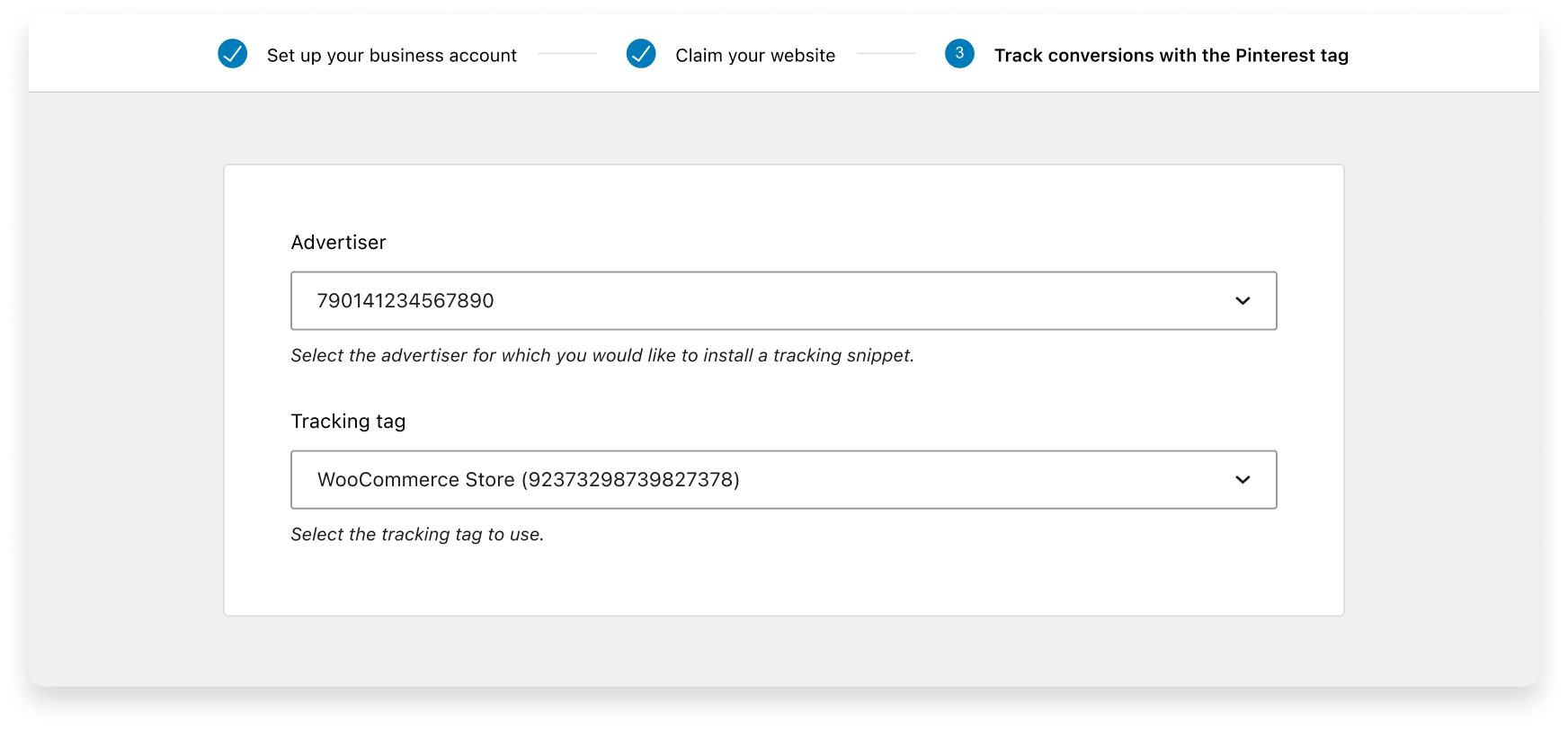Click the advertiser ID 790141234567890 value

tap(405, 301)
